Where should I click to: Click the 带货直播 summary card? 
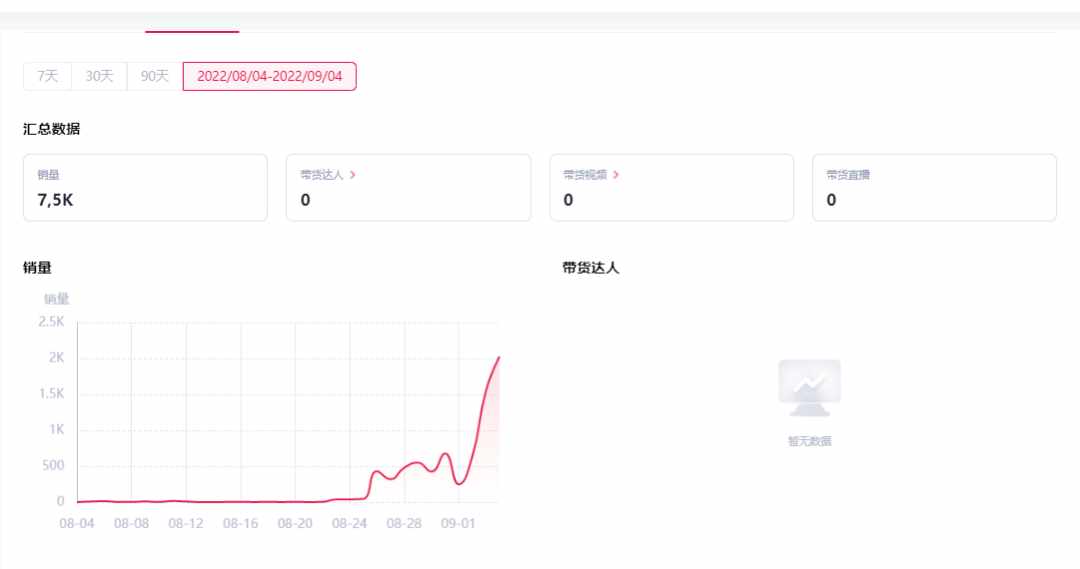pyautogui.click(x=934, y=187)
